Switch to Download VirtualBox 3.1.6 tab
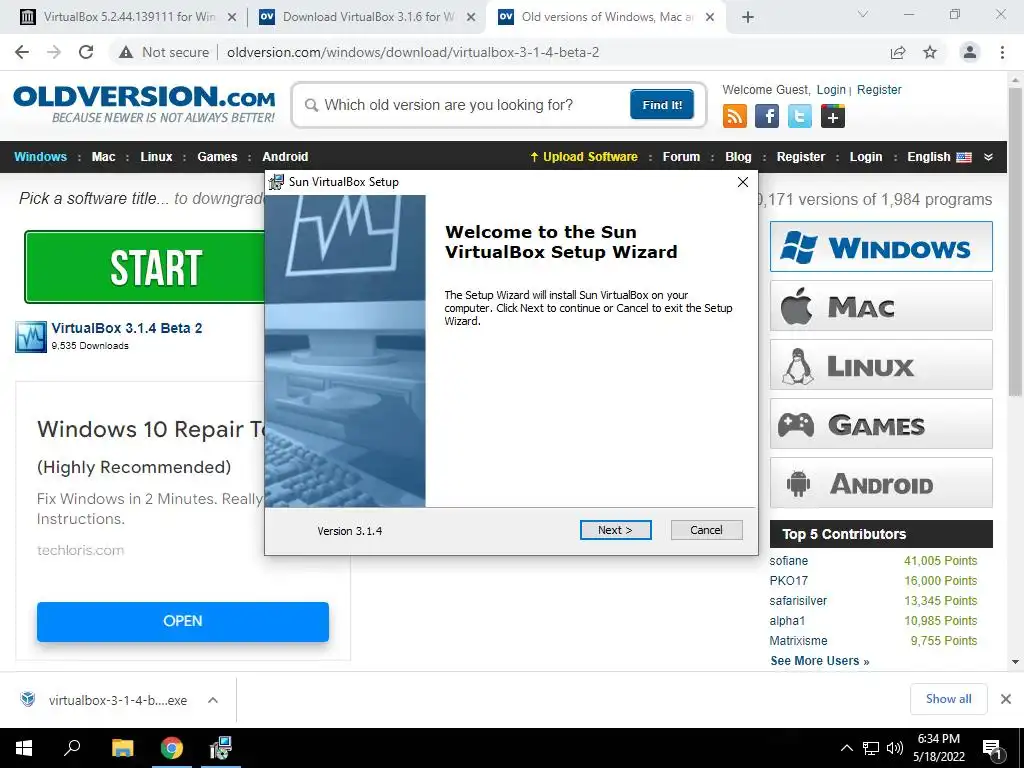 (367, 17)
